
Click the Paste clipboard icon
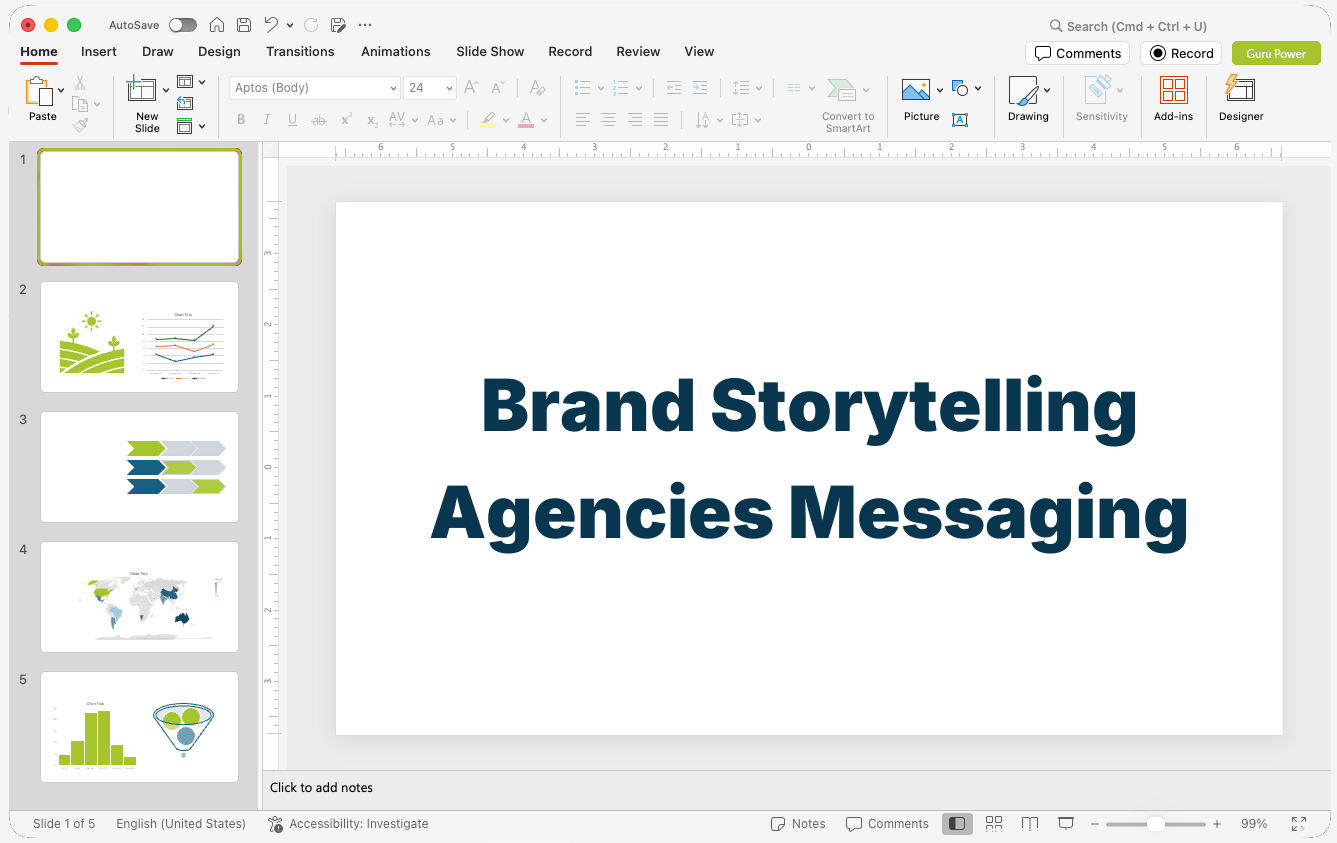point(39,92)
